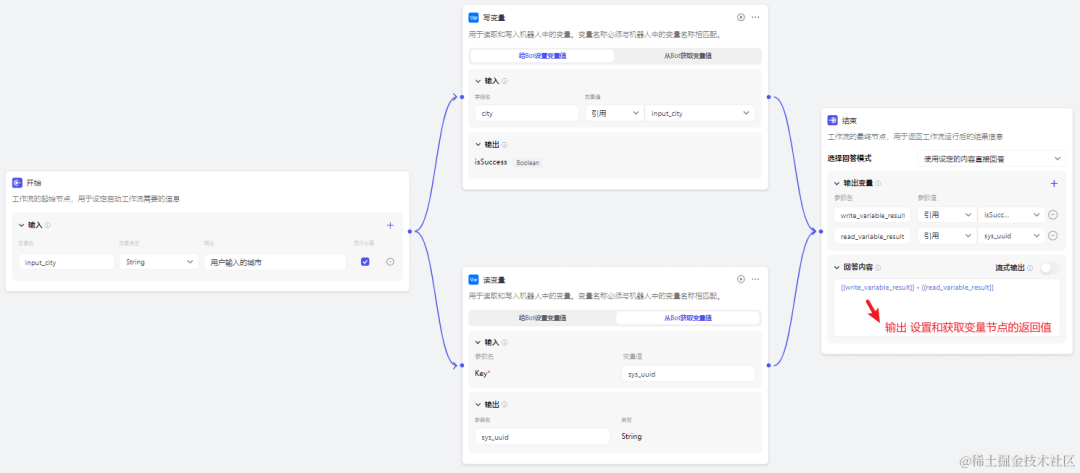Click the Var icon of 写变量 node

[474, 17]
